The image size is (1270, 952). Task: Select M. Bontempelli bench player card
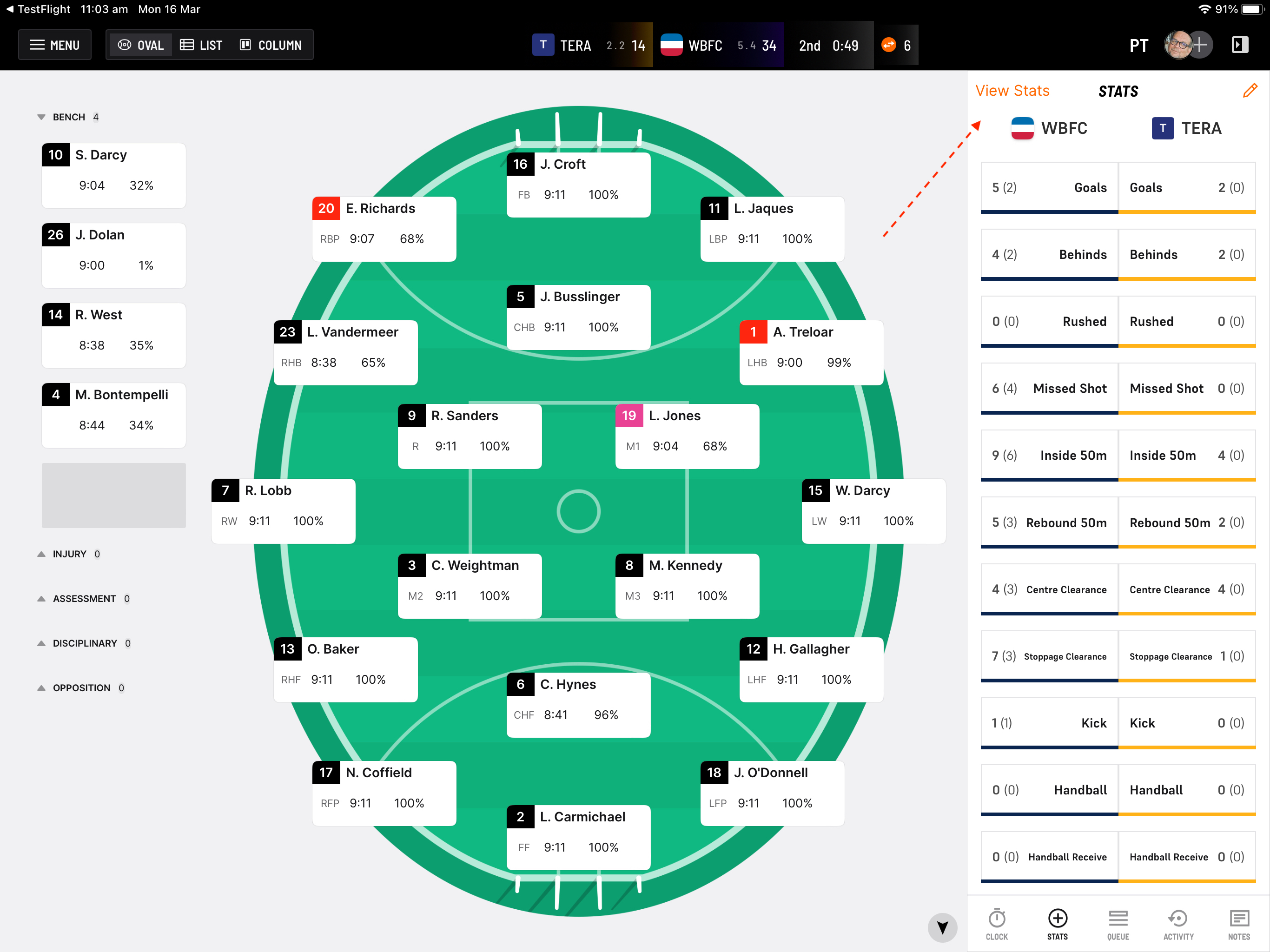pos(114,415)
